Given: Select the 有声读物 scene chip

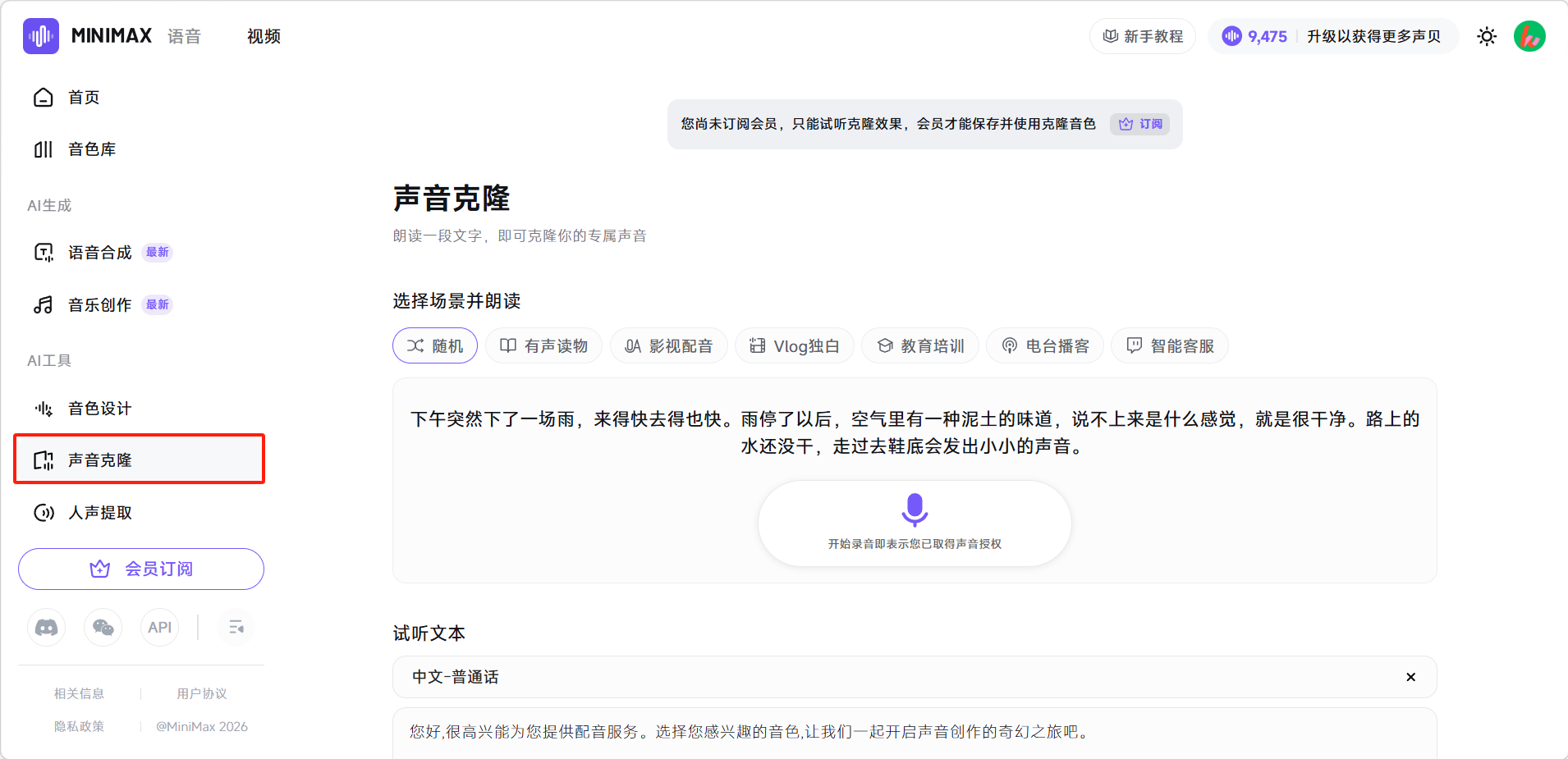Looking at the screenshot, I should point(543,346).
